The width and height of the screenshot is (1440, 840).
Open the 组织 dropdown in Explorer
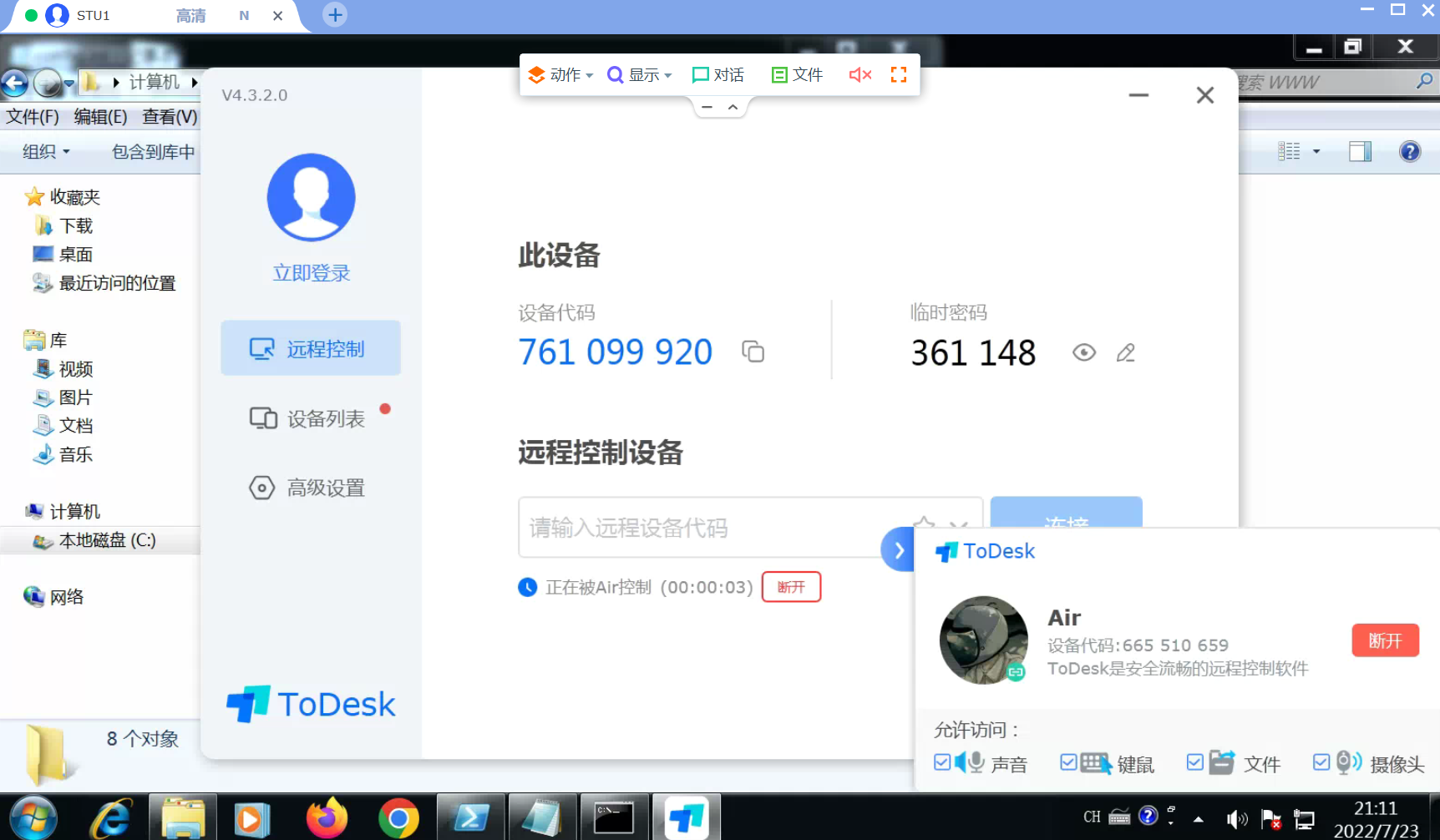point(46,152)
